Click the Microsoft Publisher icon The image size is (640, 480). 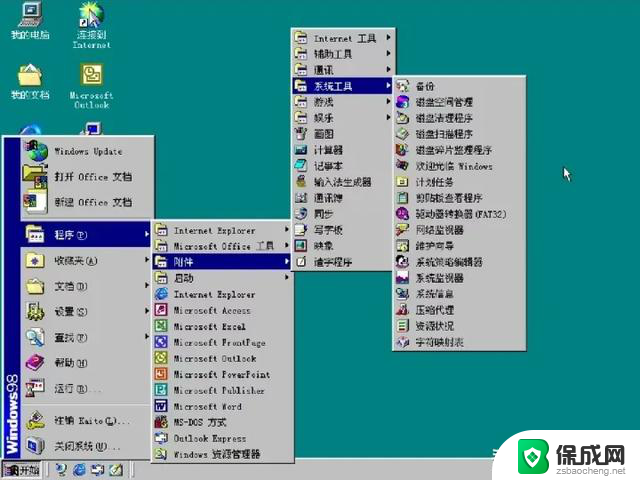tap(161, 390)
